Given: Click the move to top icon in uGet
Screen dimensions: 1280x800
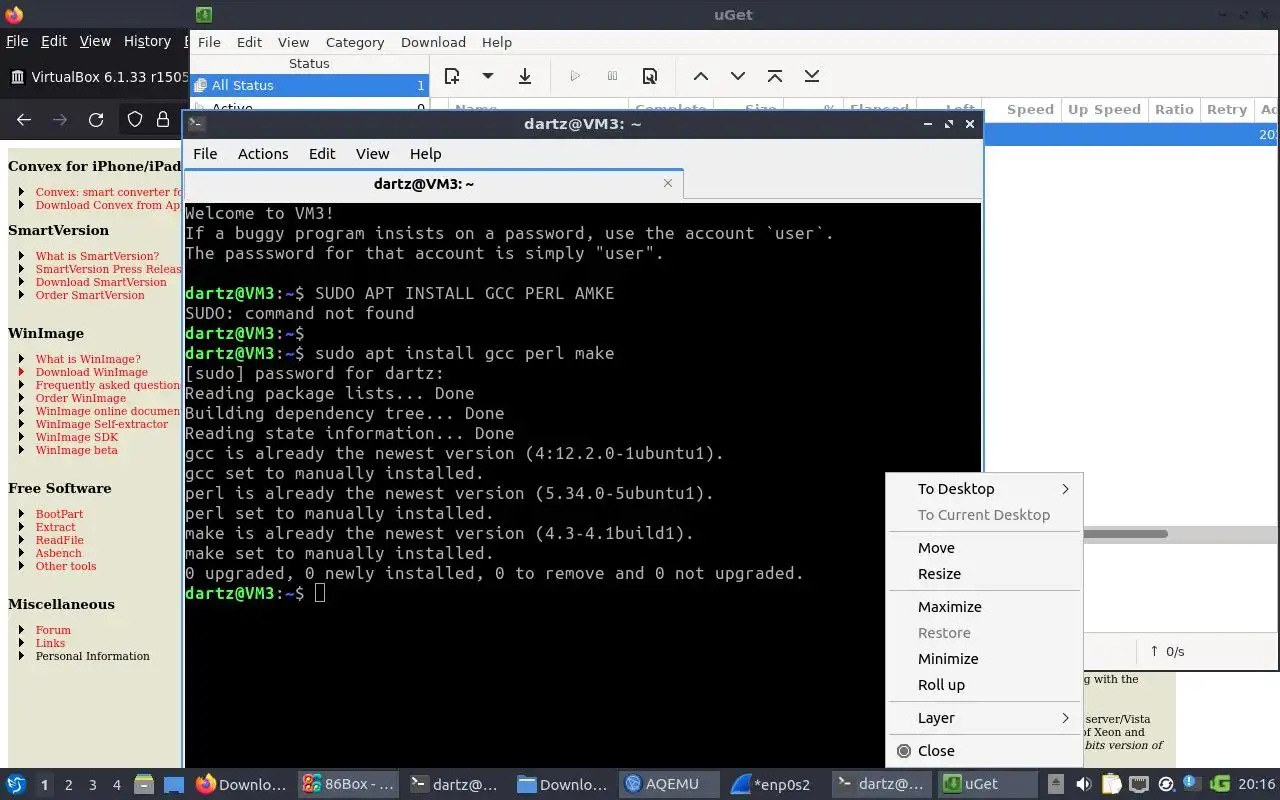Looking at the screenshot, I should click(775, 76).
